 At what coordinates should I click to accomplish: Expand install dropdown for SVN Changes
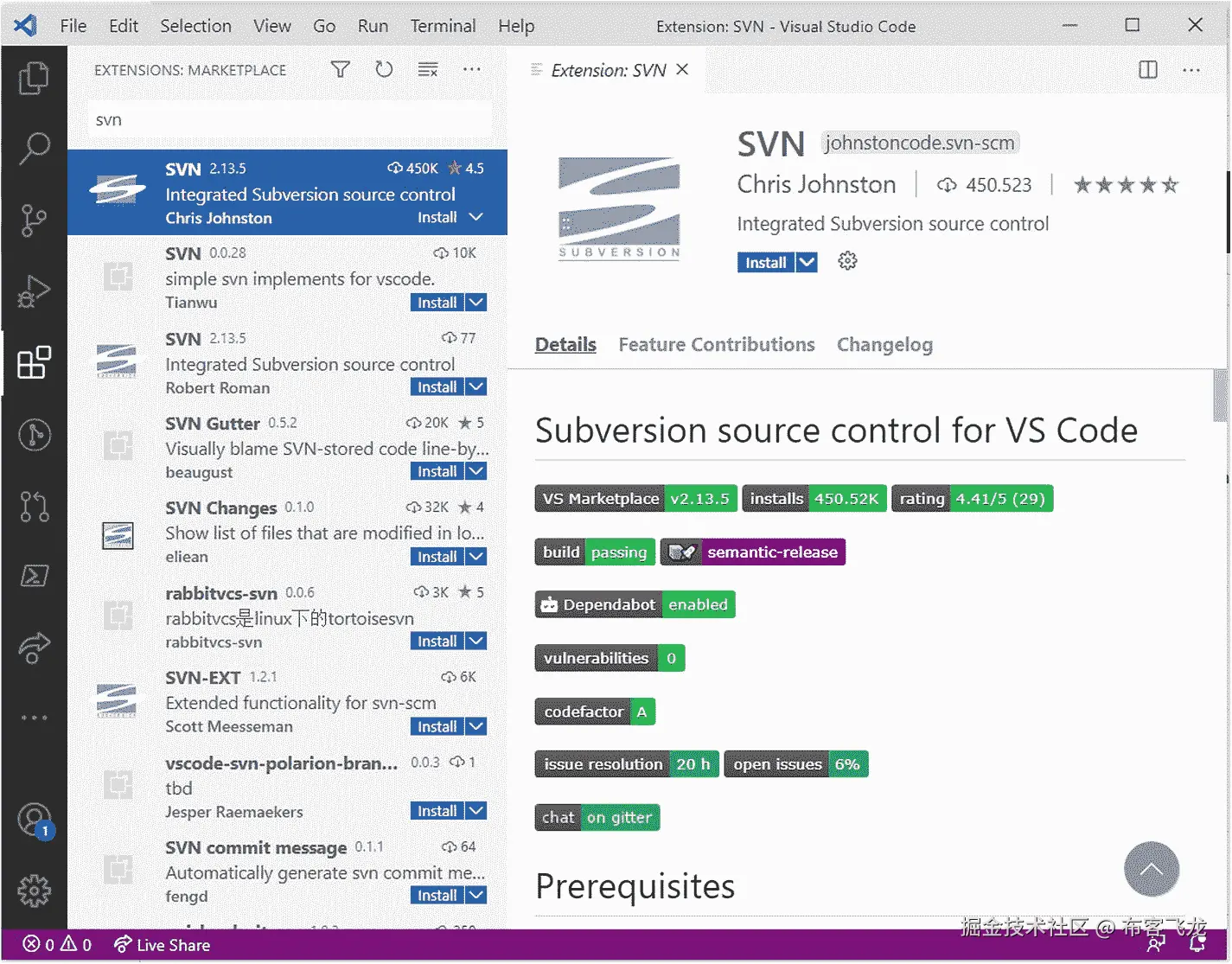476,557
